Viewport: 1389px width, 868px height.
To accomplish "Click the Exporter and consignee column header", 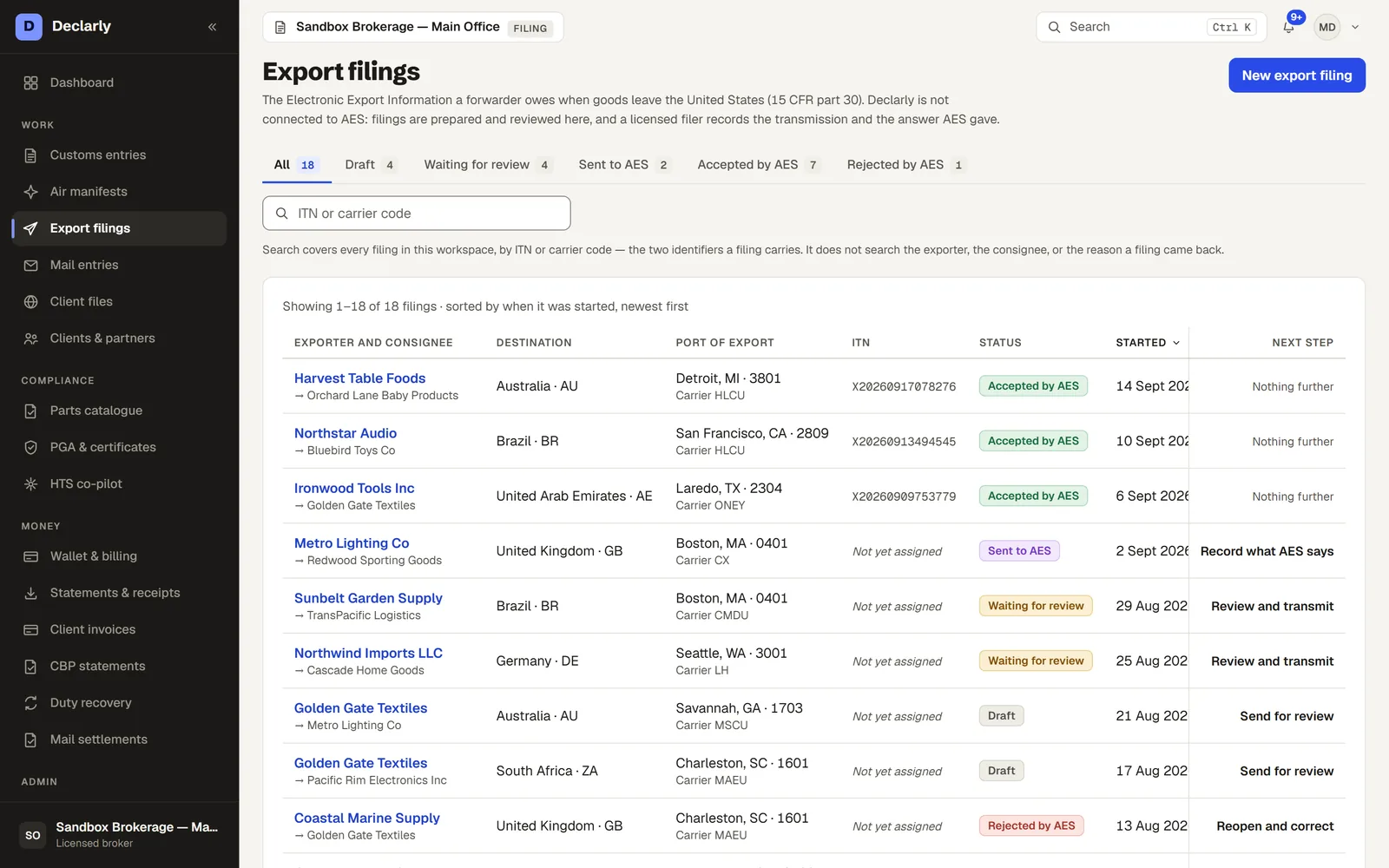I will point(373,343).
